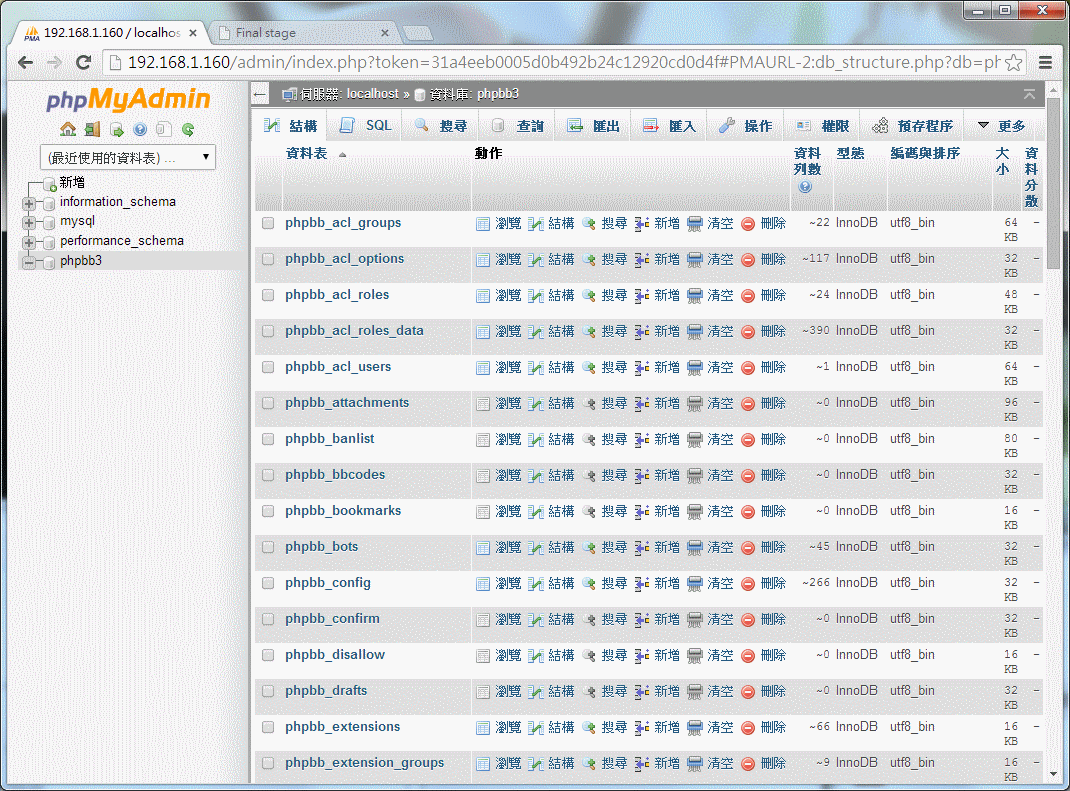Select the phpbb_acl_users row checkbox
Image resolution: width=1070 pixels, height=791 pixels.
268,367
